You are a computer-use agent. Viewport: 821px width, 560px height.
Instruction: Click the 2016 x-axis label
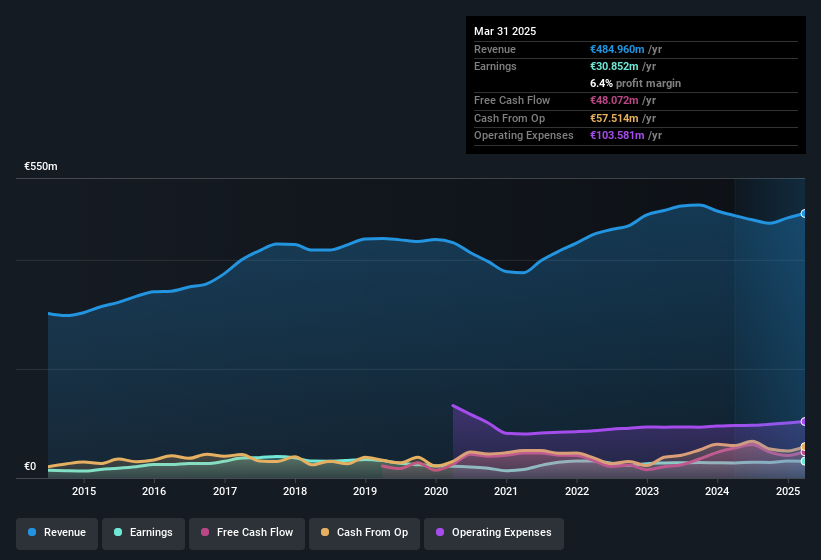click(x=154, y=491)
